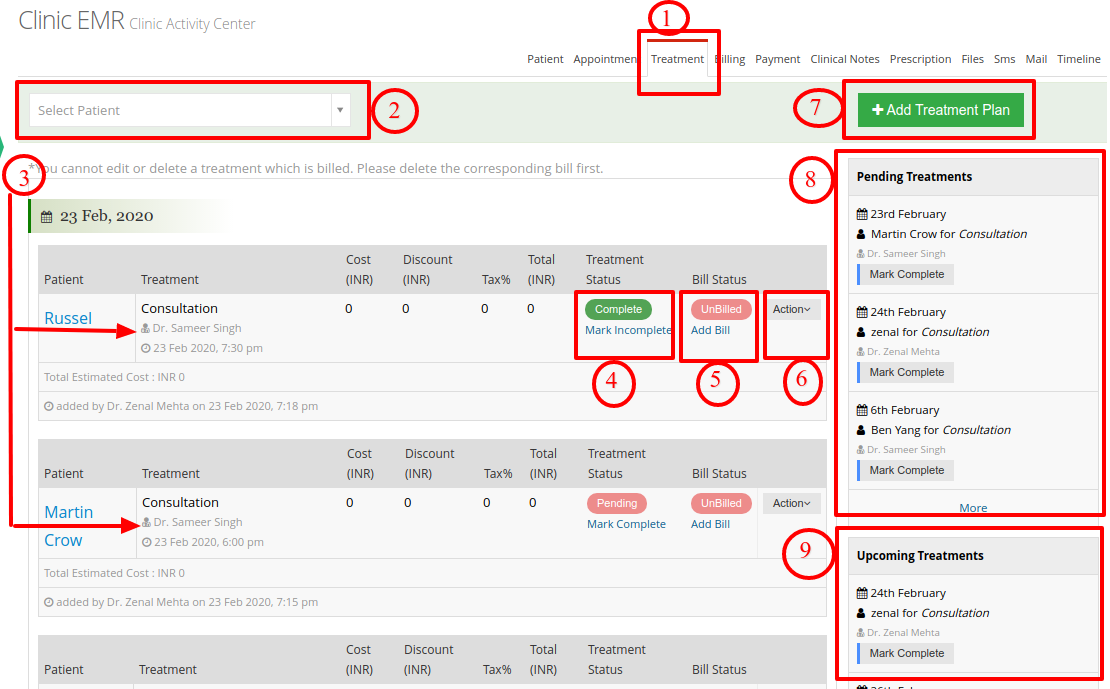Switch to the Payment tab
This screenshot has height=689, width=1110.
[777, 59]
